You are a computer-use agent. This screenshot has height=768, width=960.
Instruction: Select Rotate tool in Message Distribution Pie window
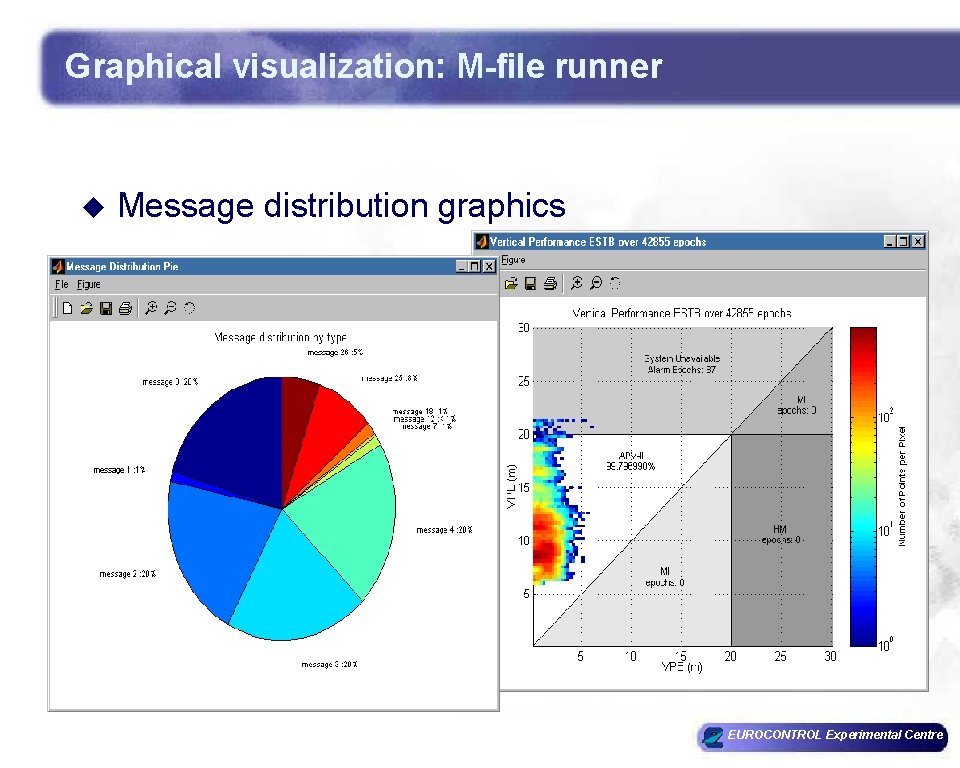(189, 308)
